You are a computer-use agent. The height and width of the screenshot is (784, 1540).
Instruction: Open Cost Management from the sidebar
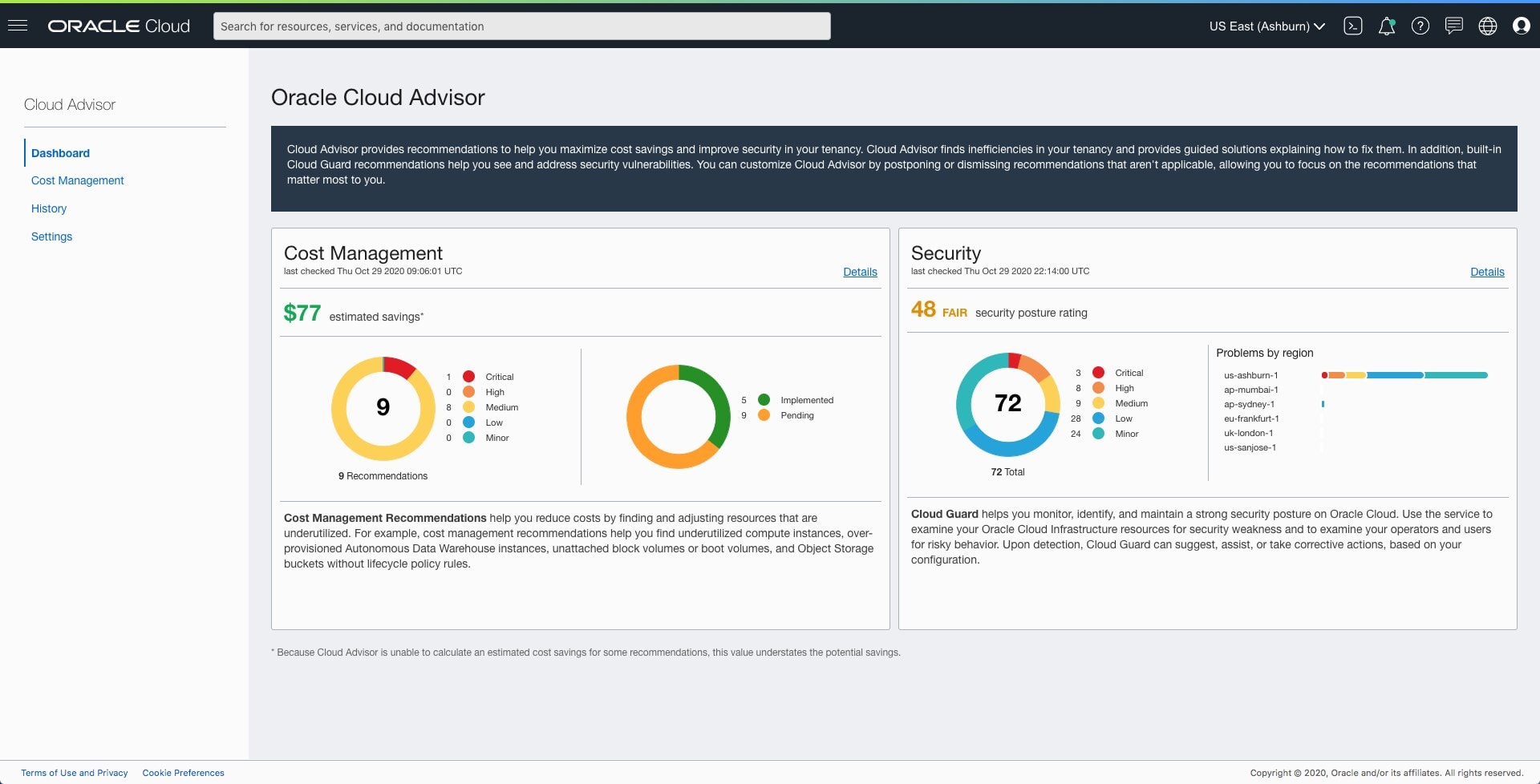(77, 180)
